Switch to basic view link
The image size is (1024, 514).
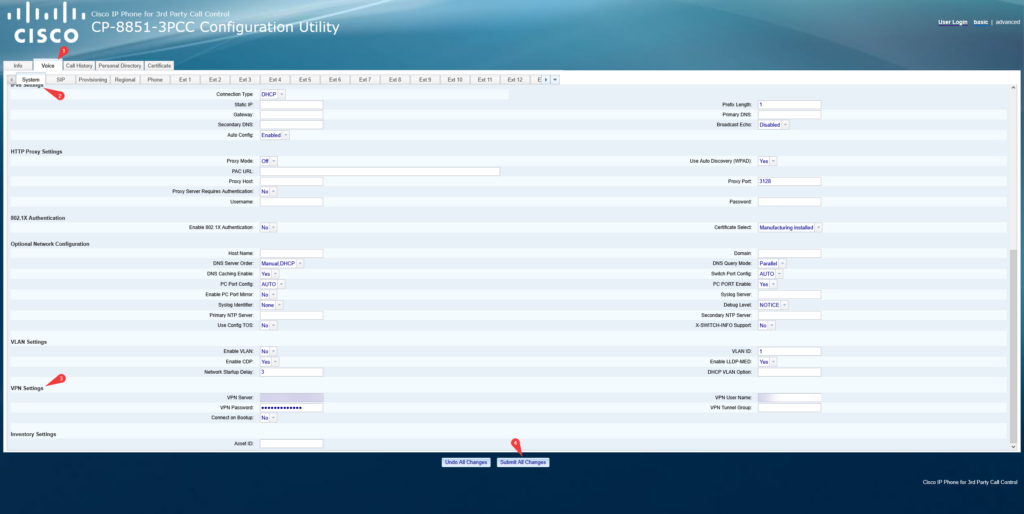pyautogui.click(x=980, y=22)
